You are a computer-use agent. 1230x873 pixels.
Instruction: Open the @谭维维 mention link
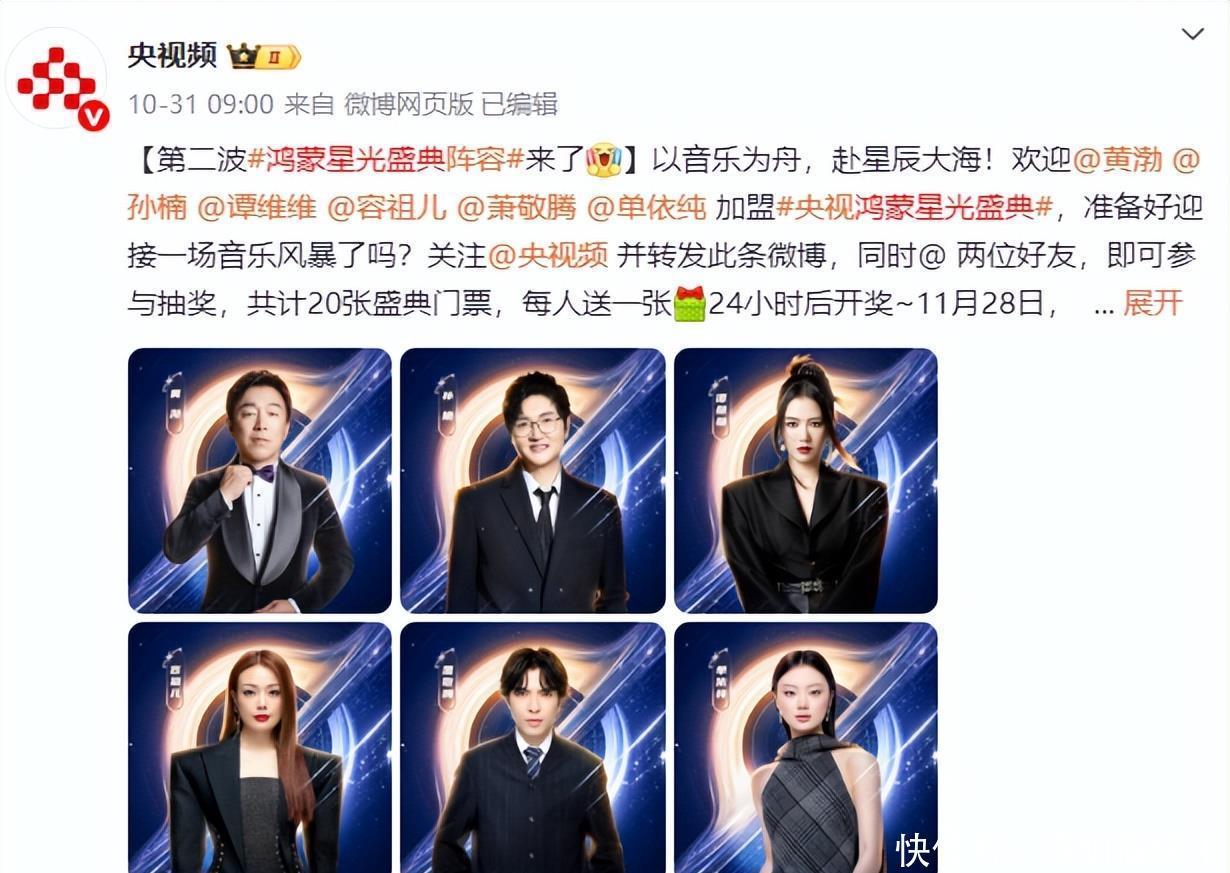pos(257,207)
